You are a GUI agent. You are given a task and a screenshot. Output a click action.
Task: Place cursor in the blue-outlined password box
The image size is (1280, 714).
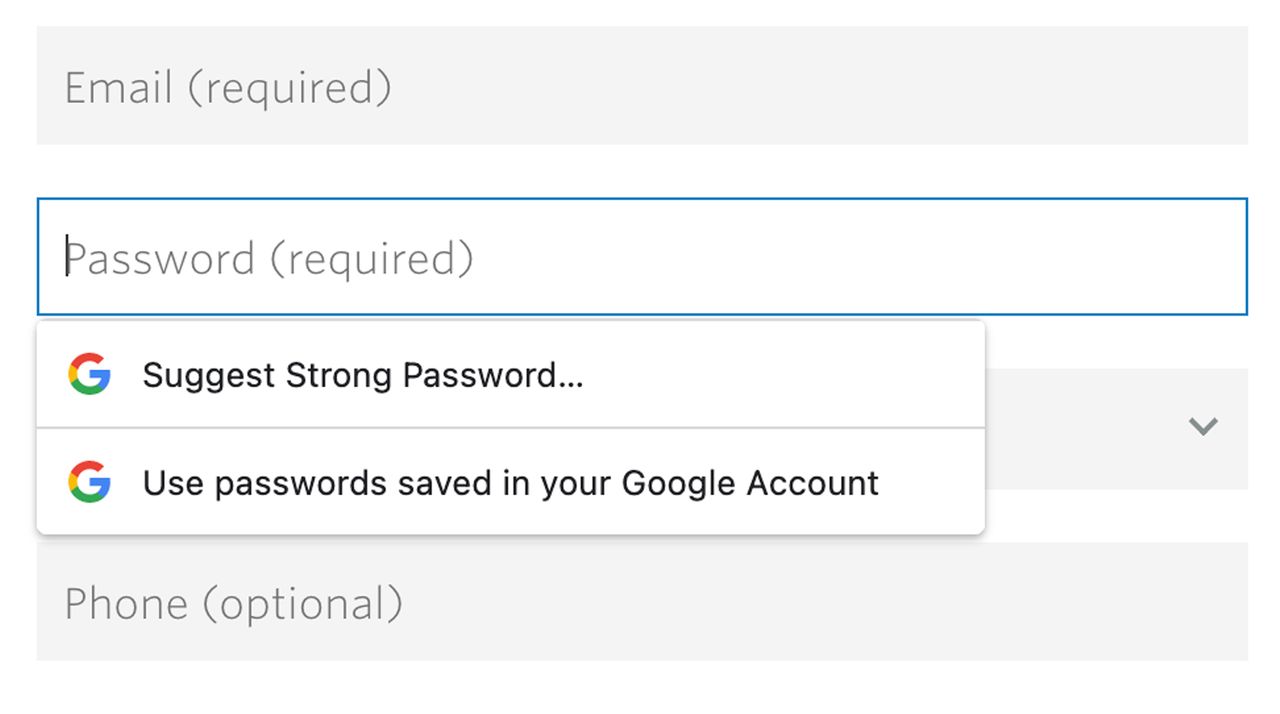pyautogui.click(x=642, y=257)
